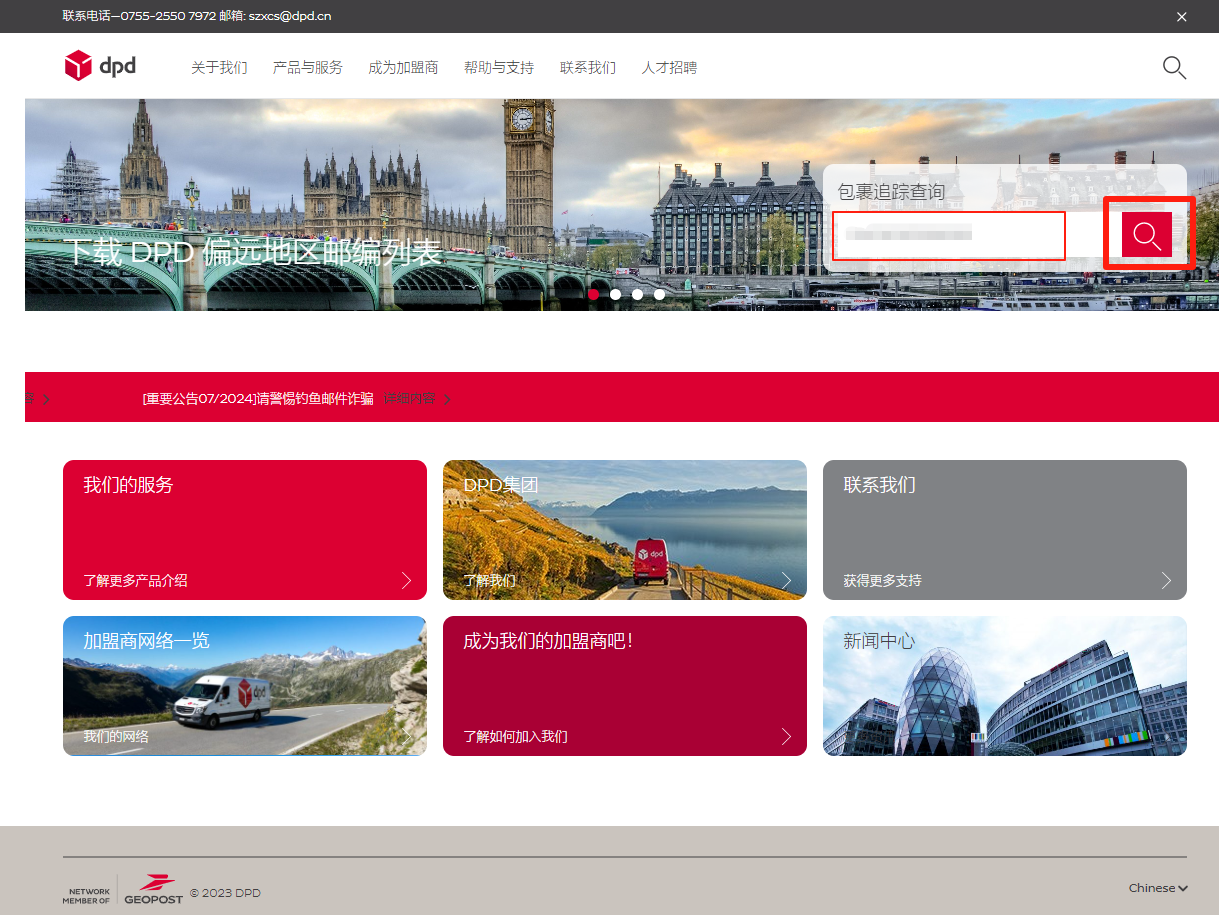
Task: Open 人才招聘 menu
Action: [669, 68]
